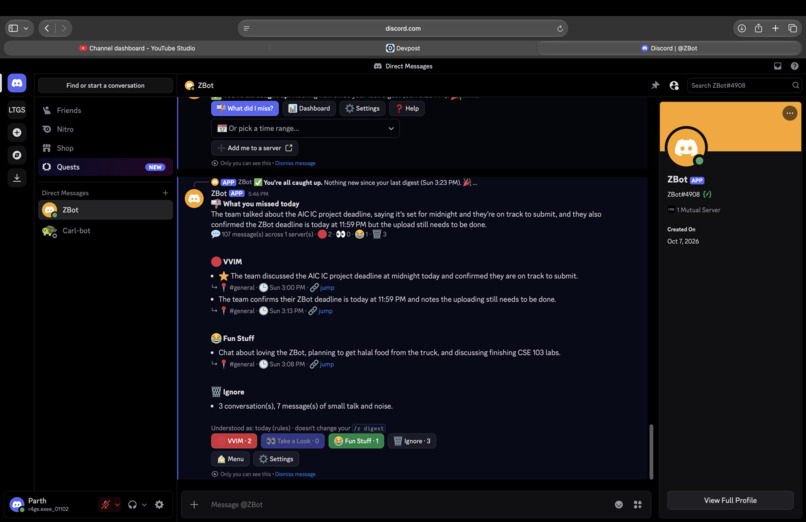806x522 pixels.
Task: Create new DM with plus icon
Action: (165, 193)
